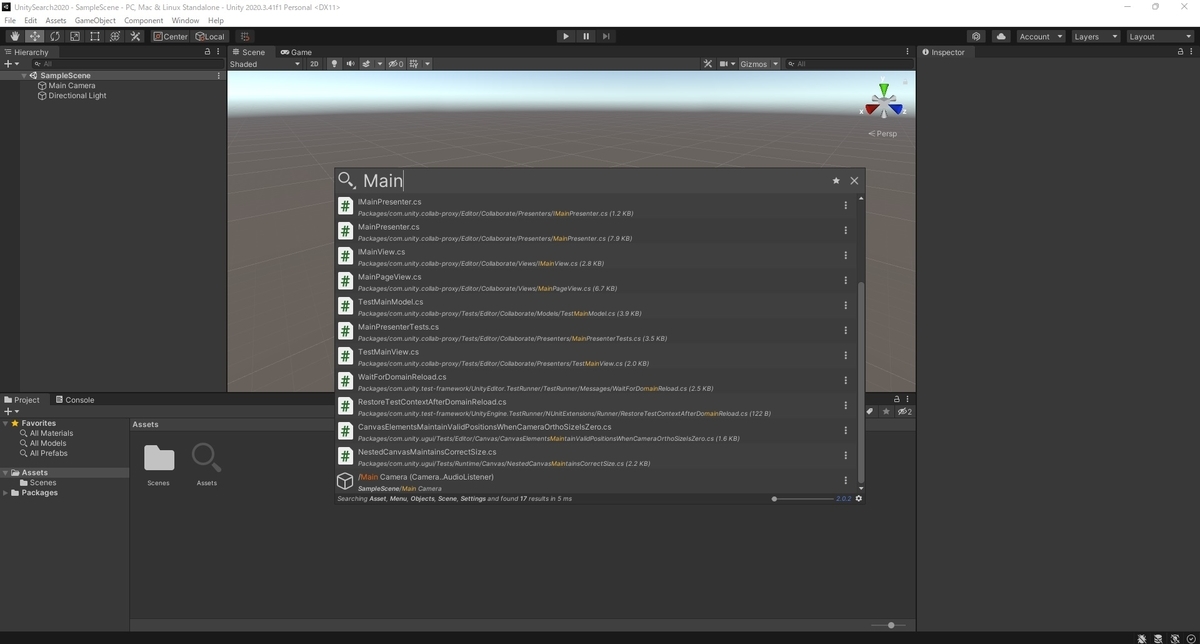The image size is (1200, 644).
Task: Open the GameObject menu
Action: (94, 19)
